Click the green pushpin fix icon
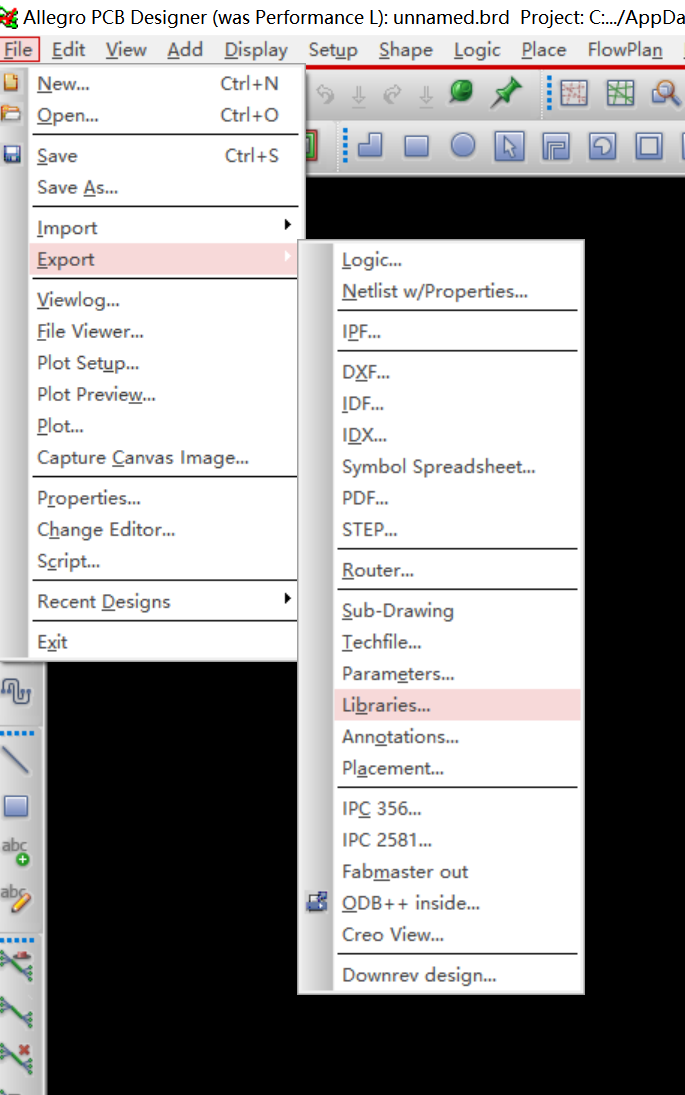 click(x=506, y=92)
